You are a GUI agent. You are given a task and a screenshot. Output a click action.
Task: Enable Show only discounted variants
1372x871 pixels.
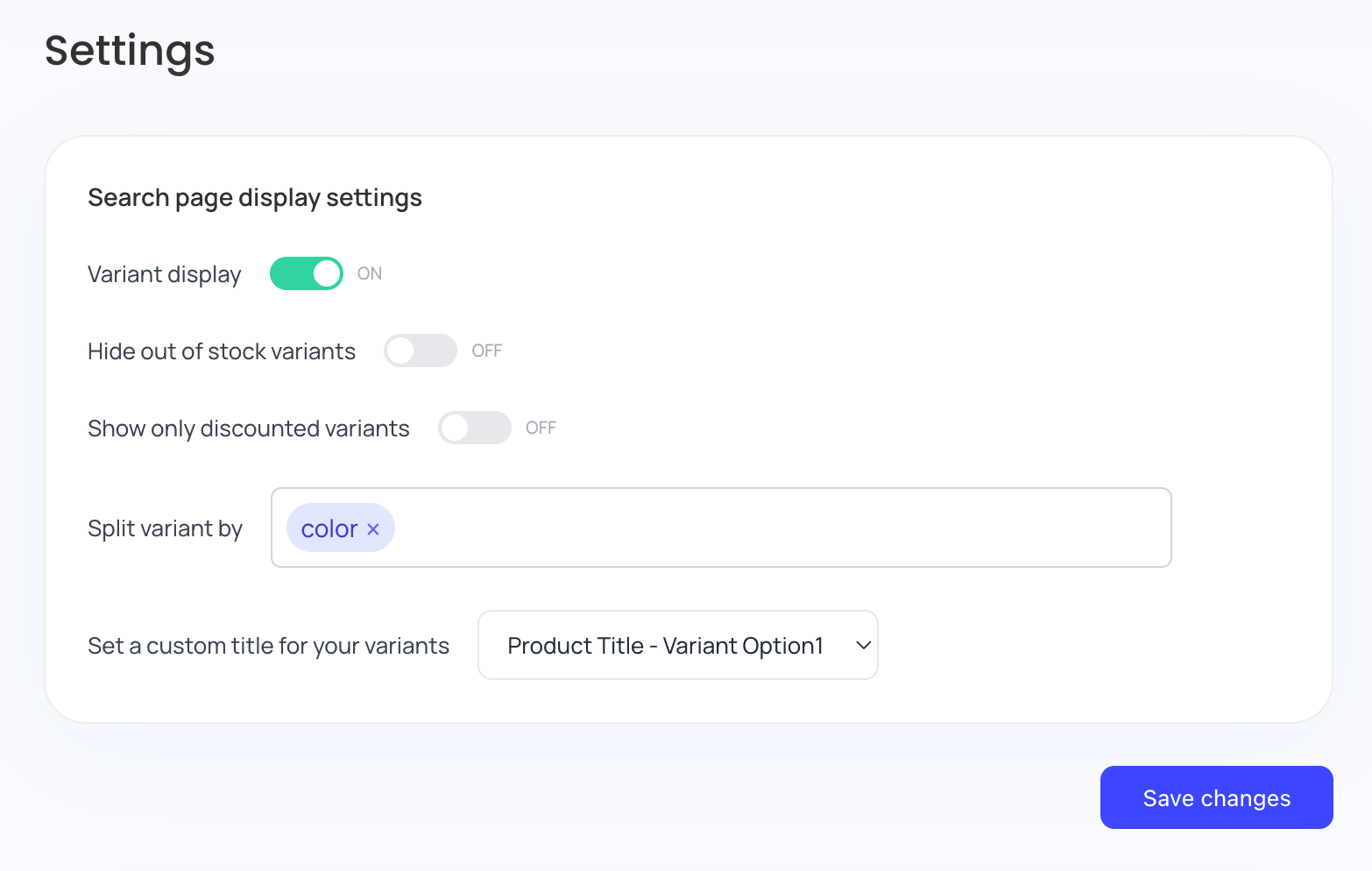(474, 428)
